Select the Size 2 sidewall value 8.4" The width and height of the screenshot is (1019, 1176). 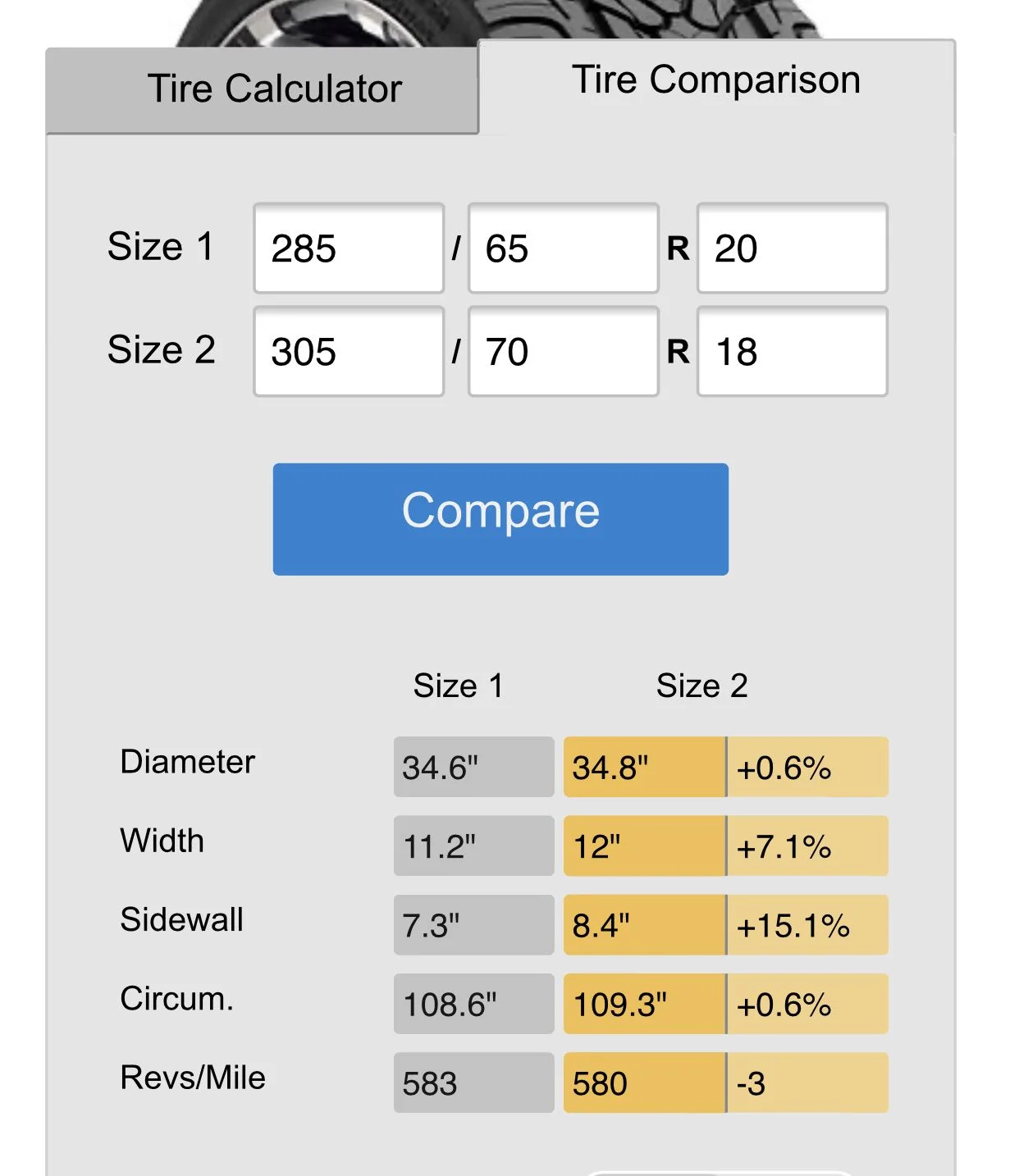[x=644, y=924]
